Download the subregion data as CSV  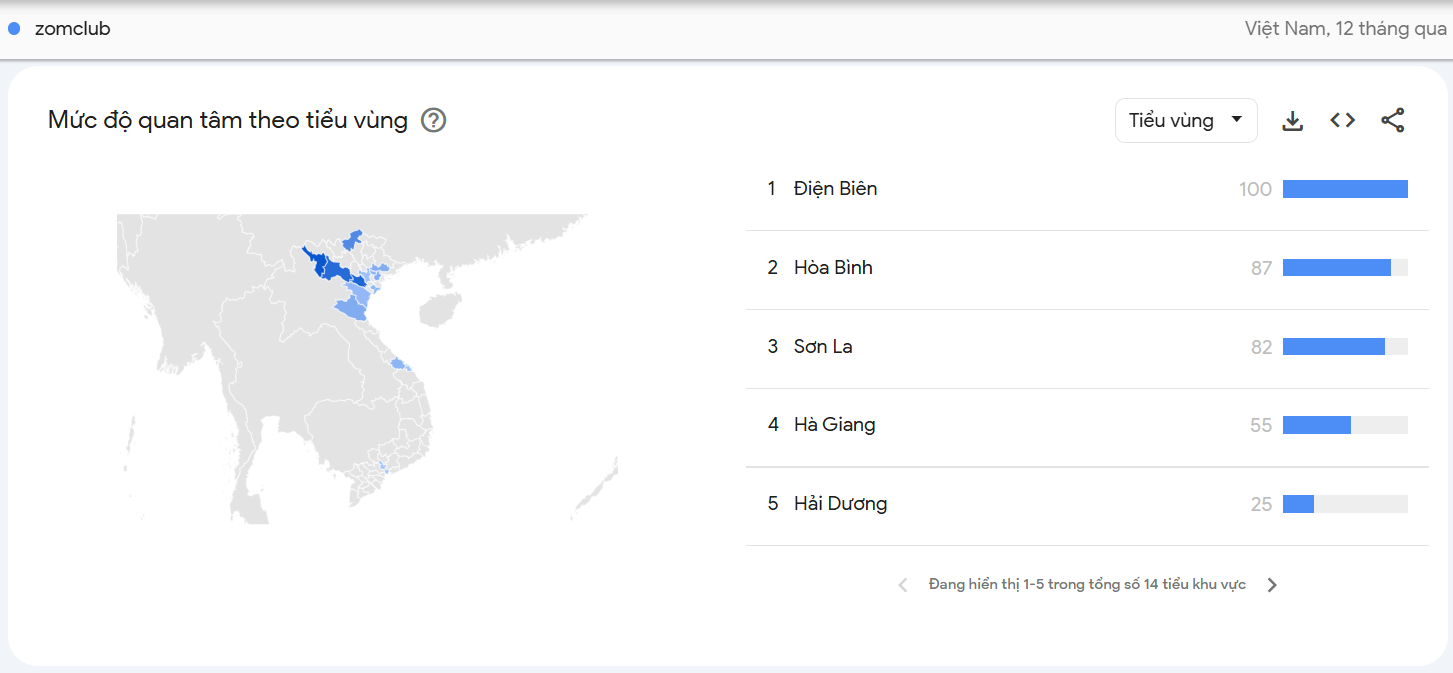click(x=1292, y=121)
